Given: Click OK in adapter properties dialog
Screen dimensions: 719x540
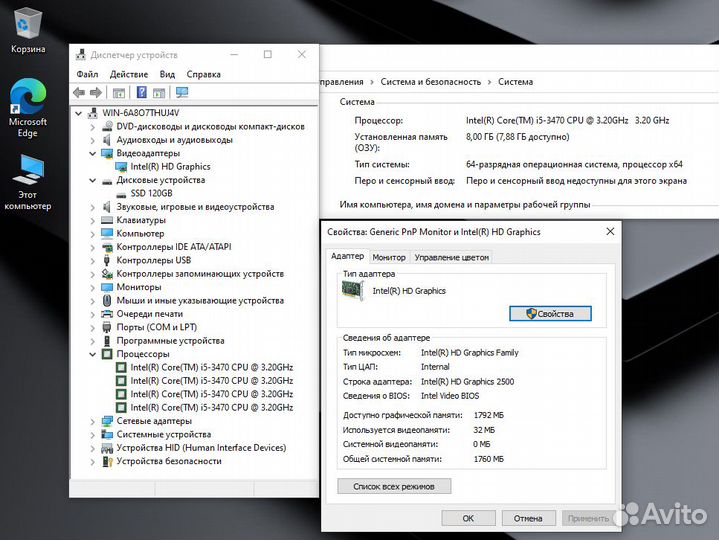Looking at the screenshot, I should tap(468, 518).
